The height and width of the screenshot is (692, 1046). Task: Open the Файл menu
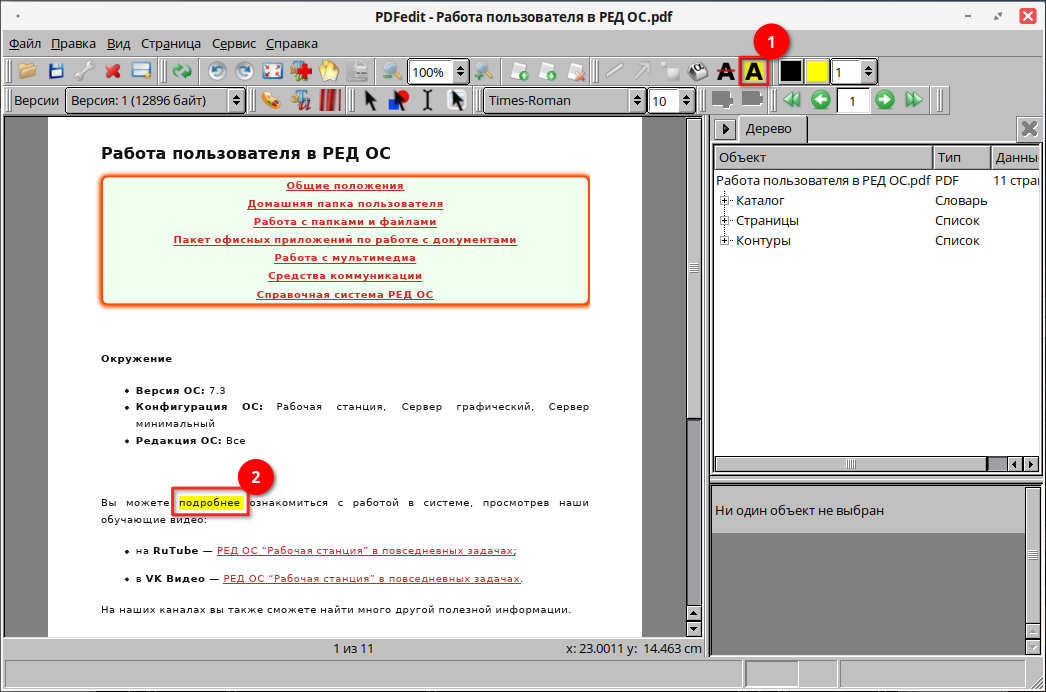pos(25,44)
